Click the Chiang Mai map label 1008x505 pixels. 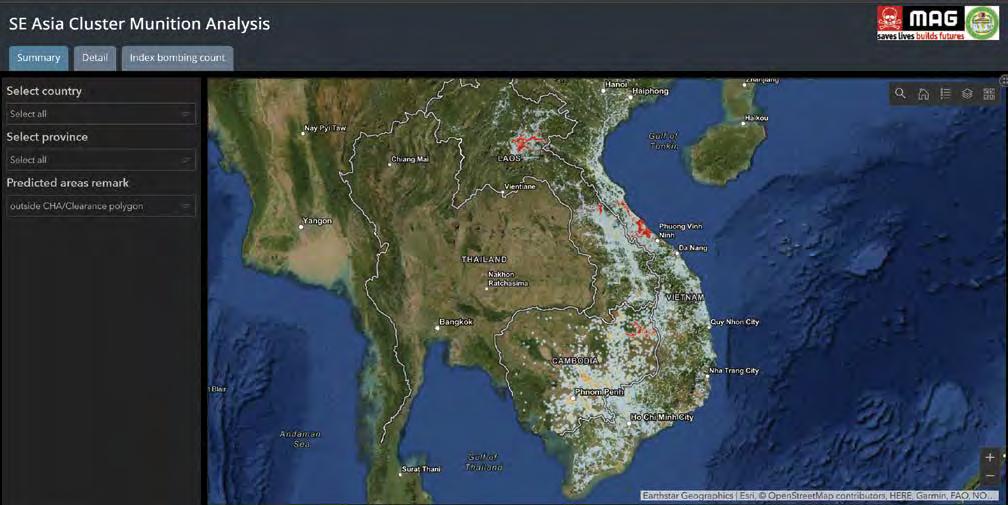point(410,159)
